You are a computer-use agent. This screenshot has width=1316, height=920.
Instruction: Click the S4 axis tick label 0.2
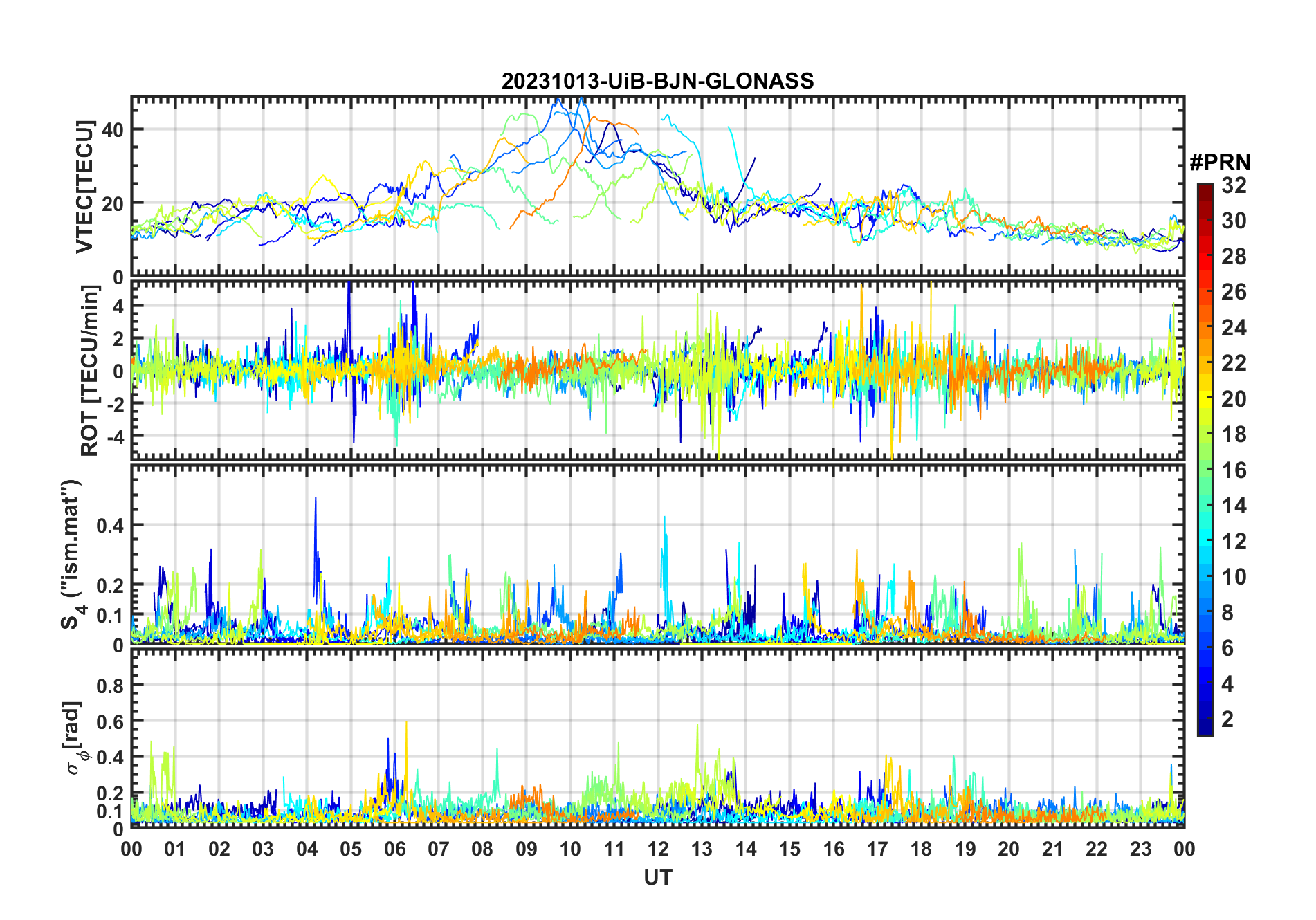point(110,585)
